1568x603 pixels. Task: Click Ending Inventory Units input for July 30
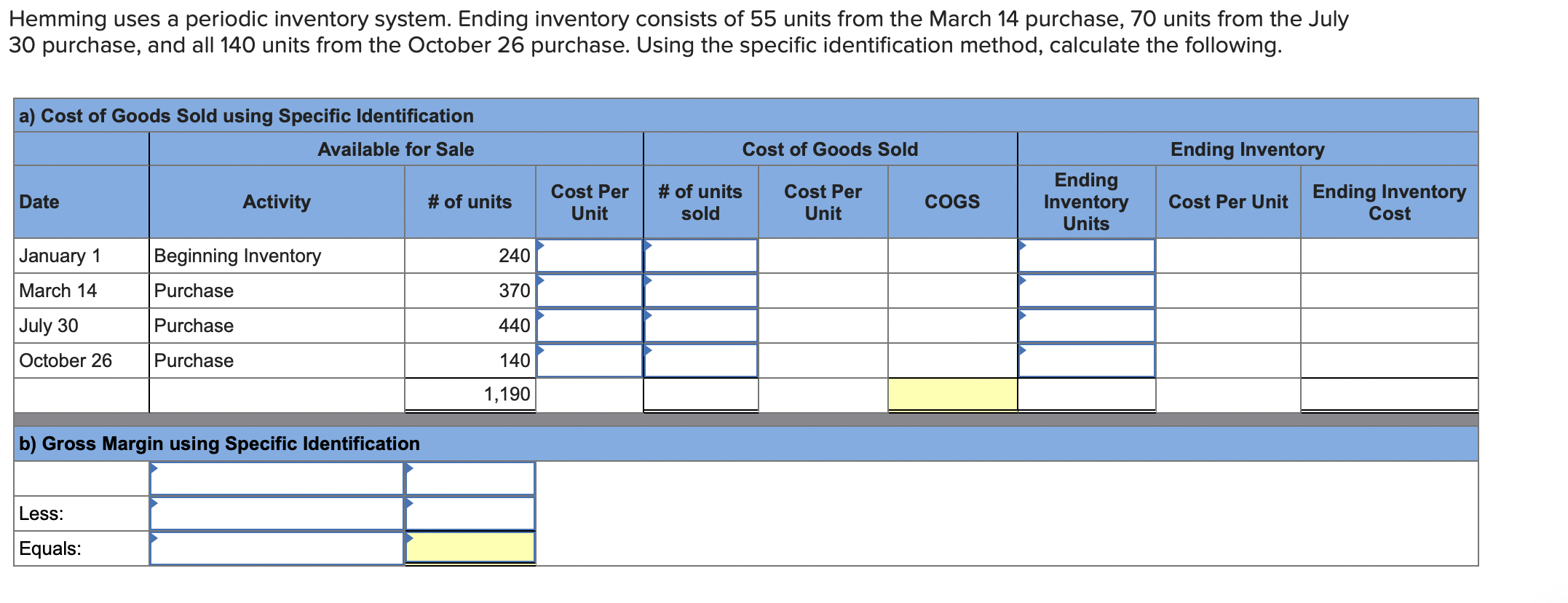(1087, 326)
